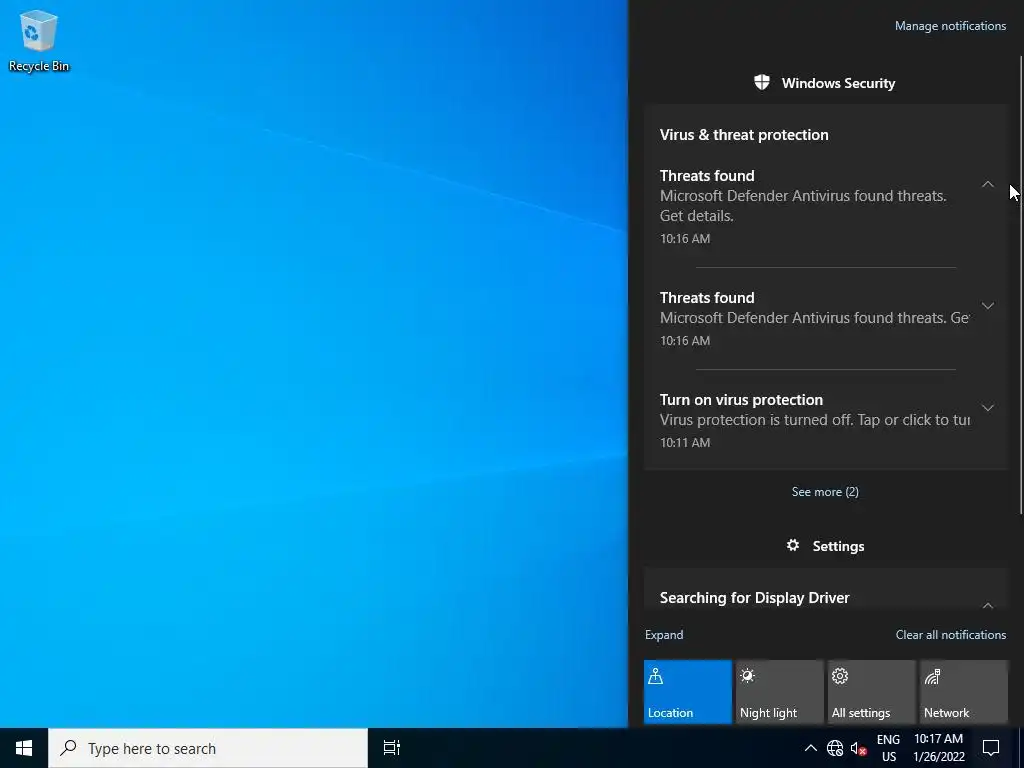Click the Windows Security group header text
The height and width of the screenshot is (768, 1024).
[839, 83]
